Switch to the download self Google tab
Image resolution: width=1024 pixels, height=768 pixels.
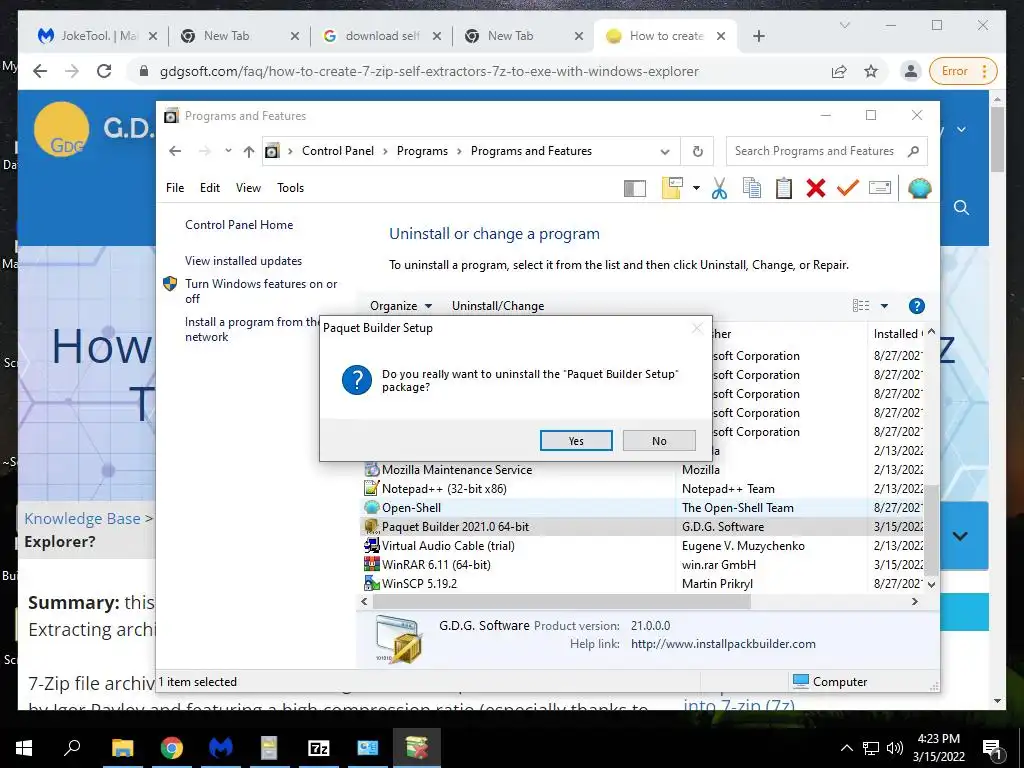(x=381, y=36)
